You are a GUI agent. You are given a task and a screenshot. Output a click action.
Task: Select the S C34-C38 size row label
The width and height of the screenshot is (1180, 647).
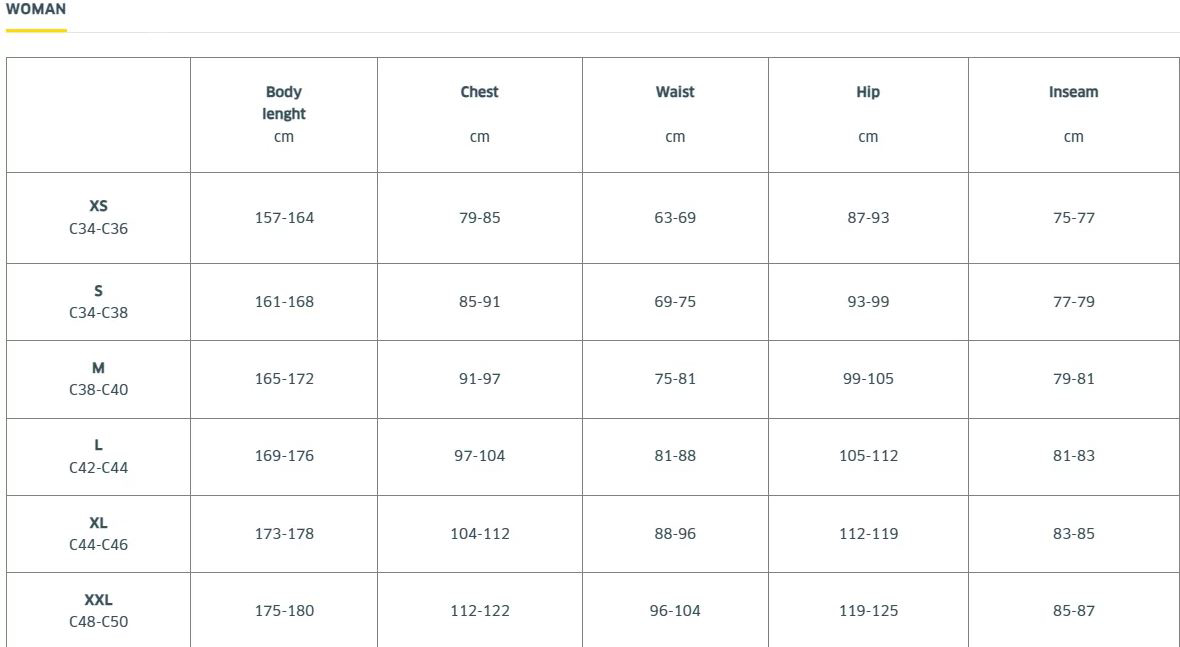point(99,302)
